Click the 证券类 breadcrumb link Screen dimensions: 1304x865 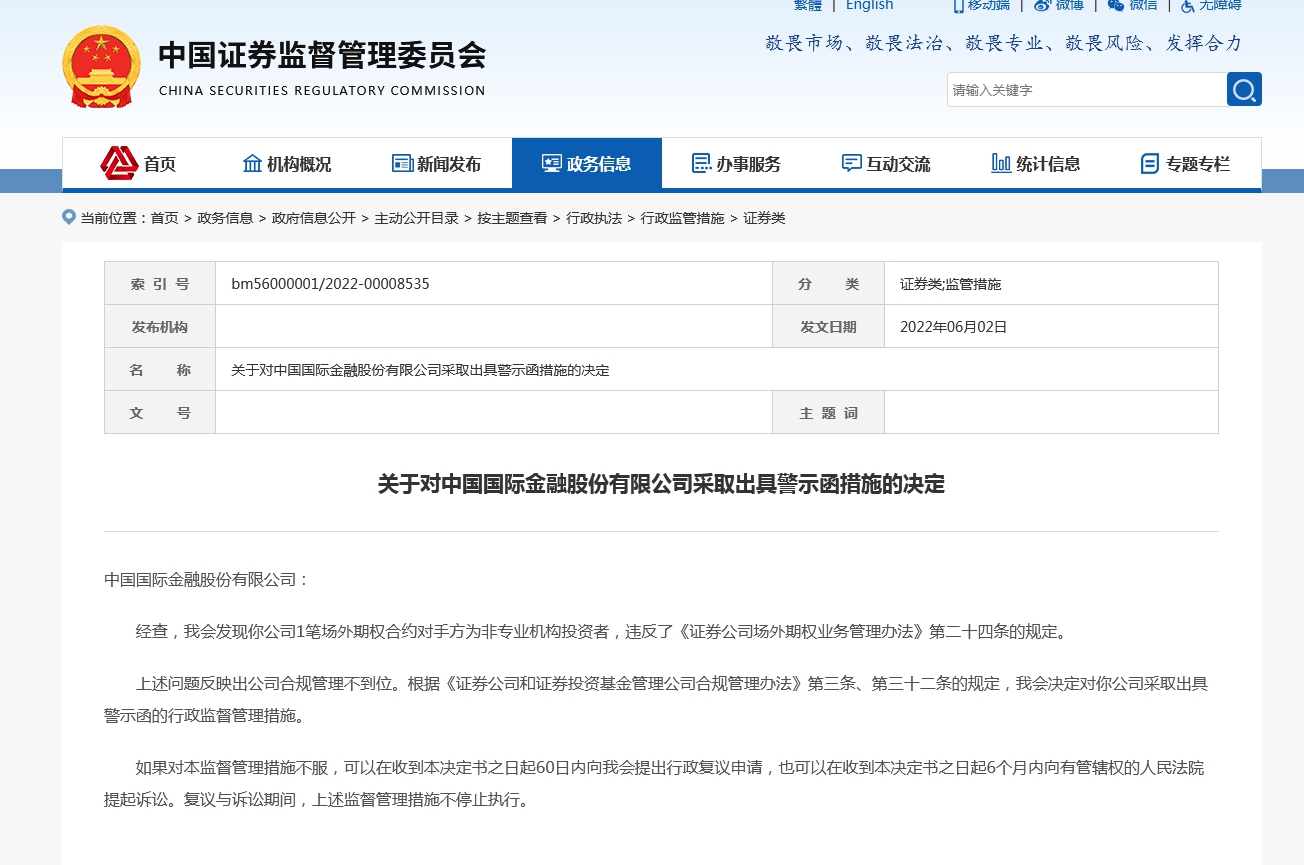coord(764,218)
